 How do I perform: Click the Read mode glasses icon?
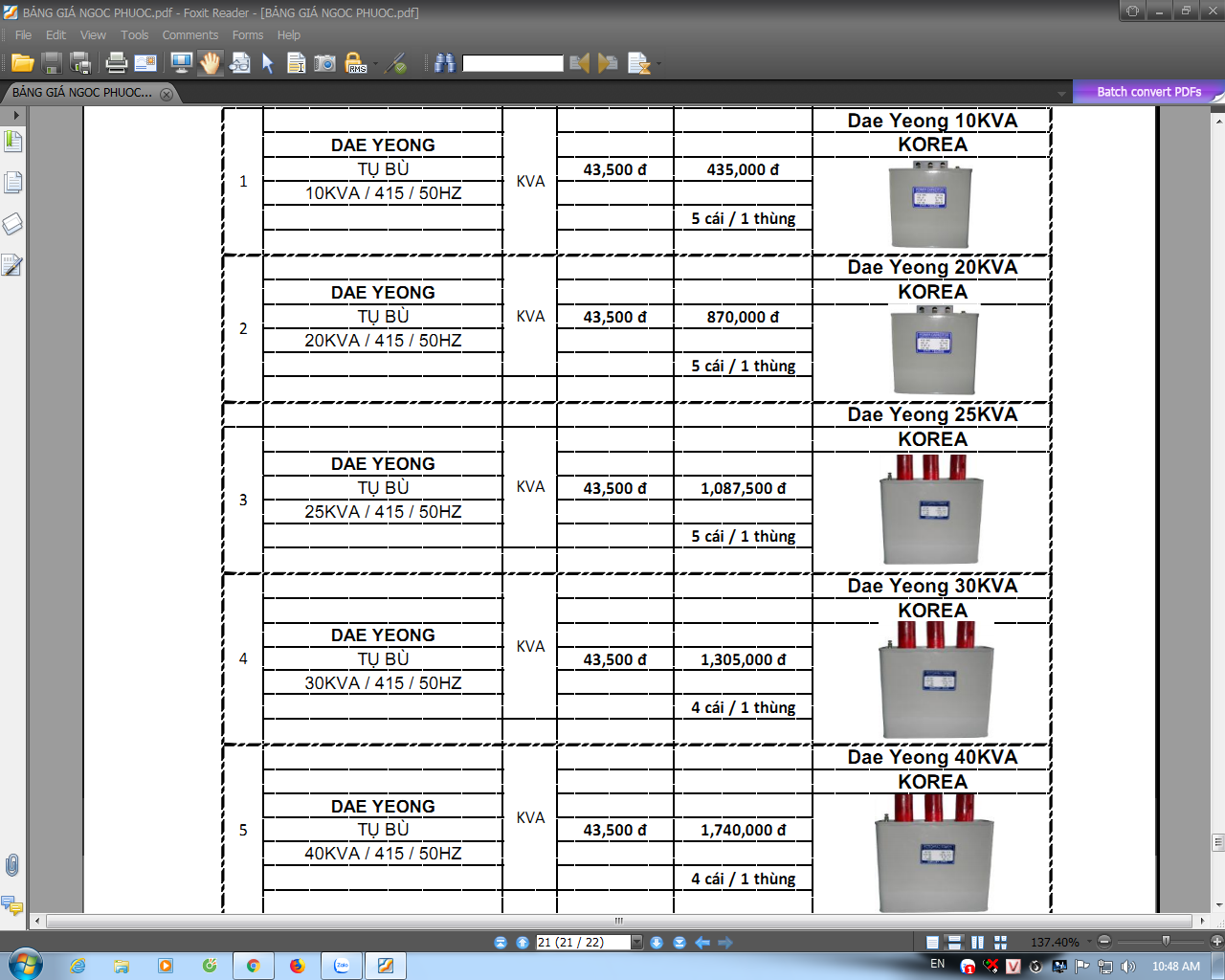click(240, 63)
